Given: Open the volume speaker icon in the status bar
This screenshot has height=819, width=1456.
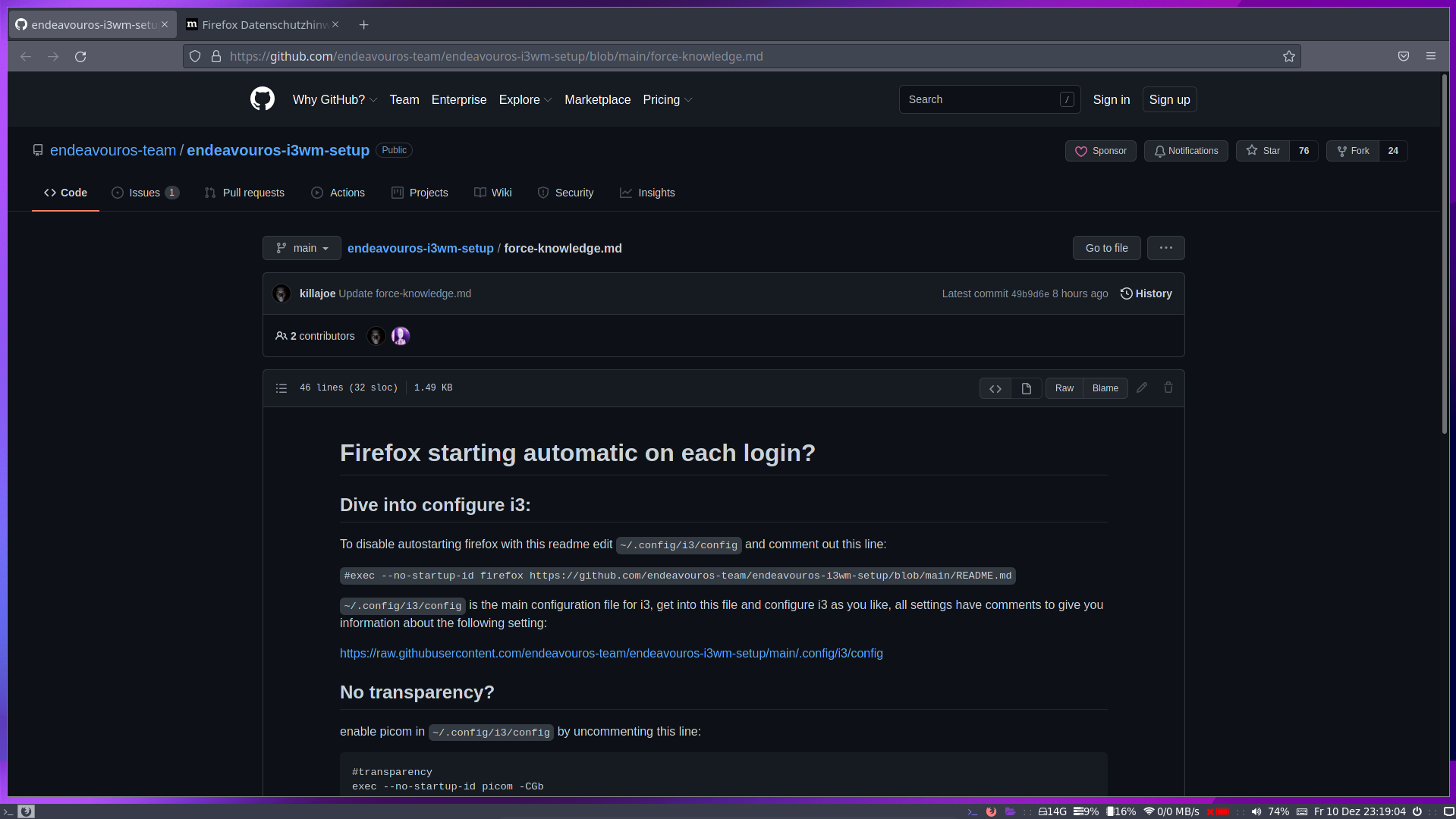Looking at the screenshot, I should 1256,811.
